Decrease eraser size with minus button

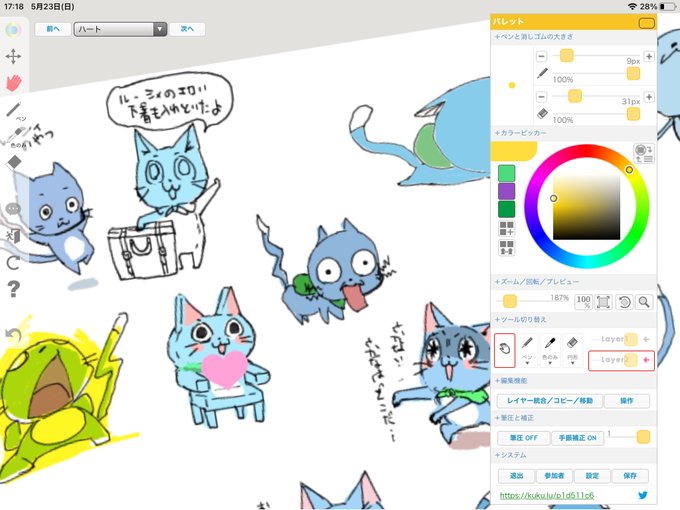542,97
